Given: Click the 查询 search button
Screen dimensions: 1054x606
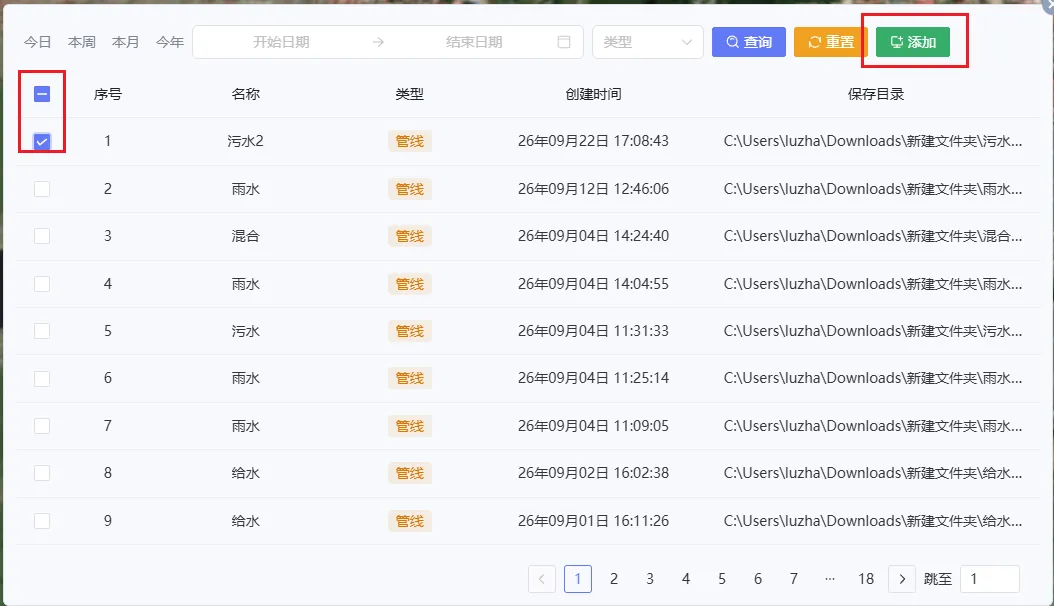Looking at the screenshot, I should click(x=749, y=42).
